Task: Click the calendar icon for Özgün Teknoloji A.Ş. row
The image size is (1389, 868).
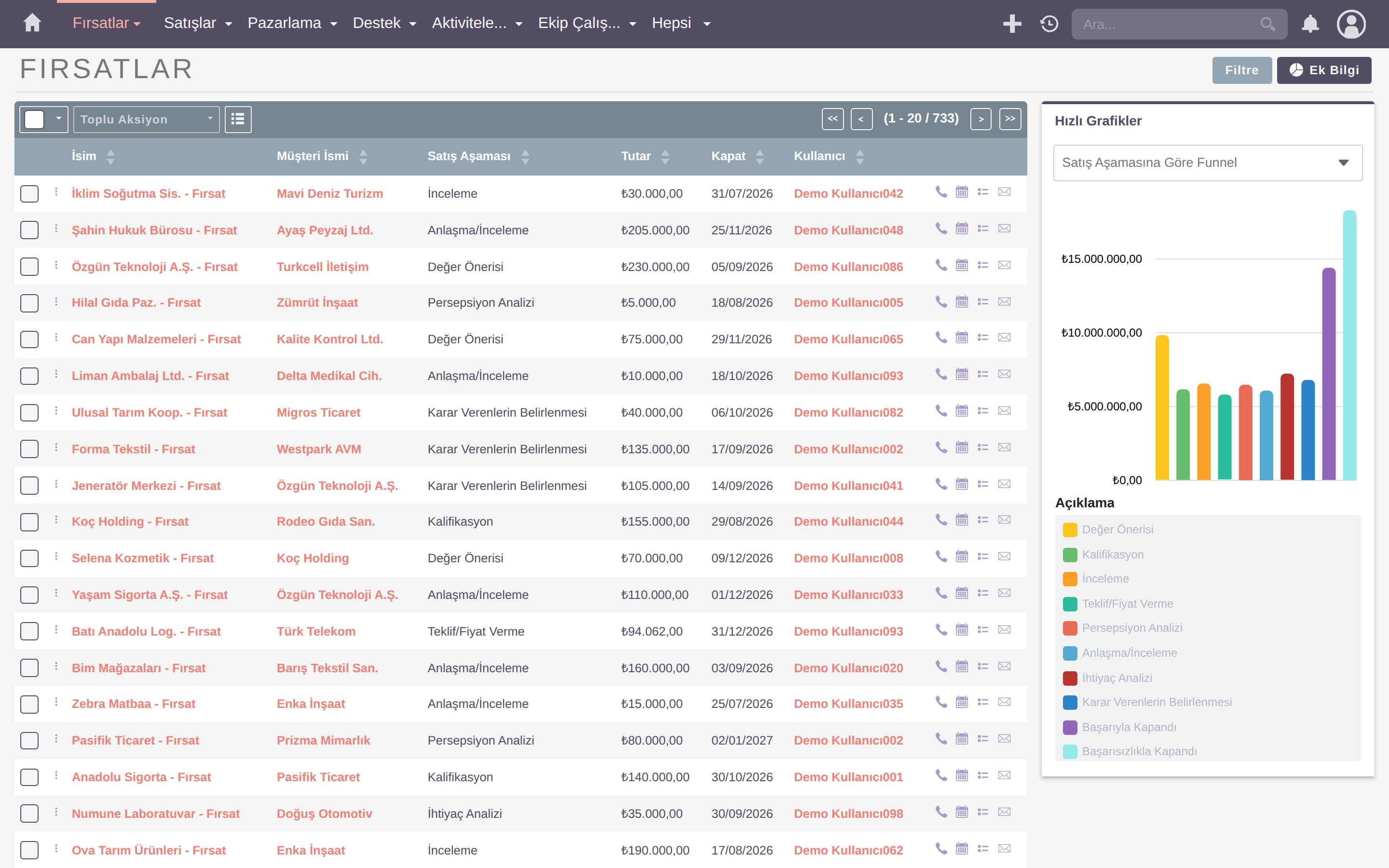Action: pyautogui.click(x=962, y=265)
